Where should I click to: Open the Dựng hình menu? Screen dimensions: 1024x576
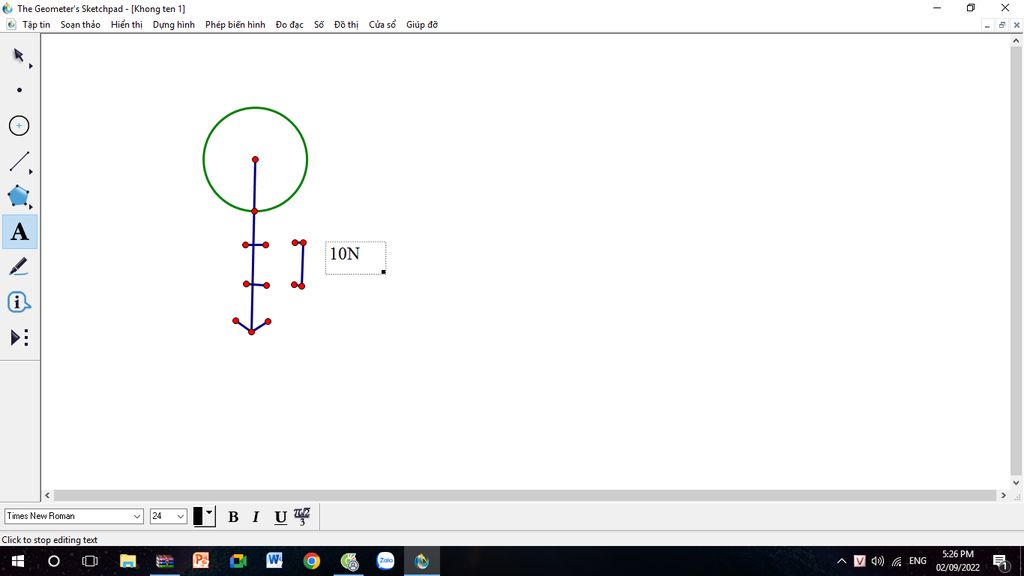[174, 25]
